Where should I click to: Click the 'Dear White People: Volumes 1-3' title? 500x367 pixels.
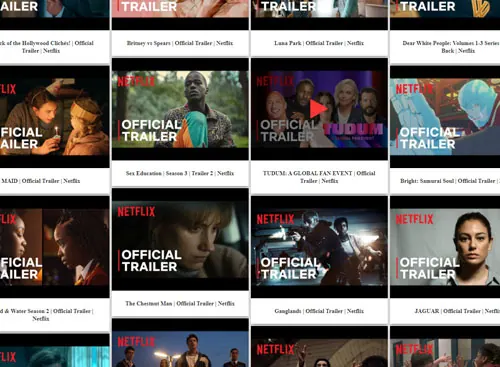451,47
